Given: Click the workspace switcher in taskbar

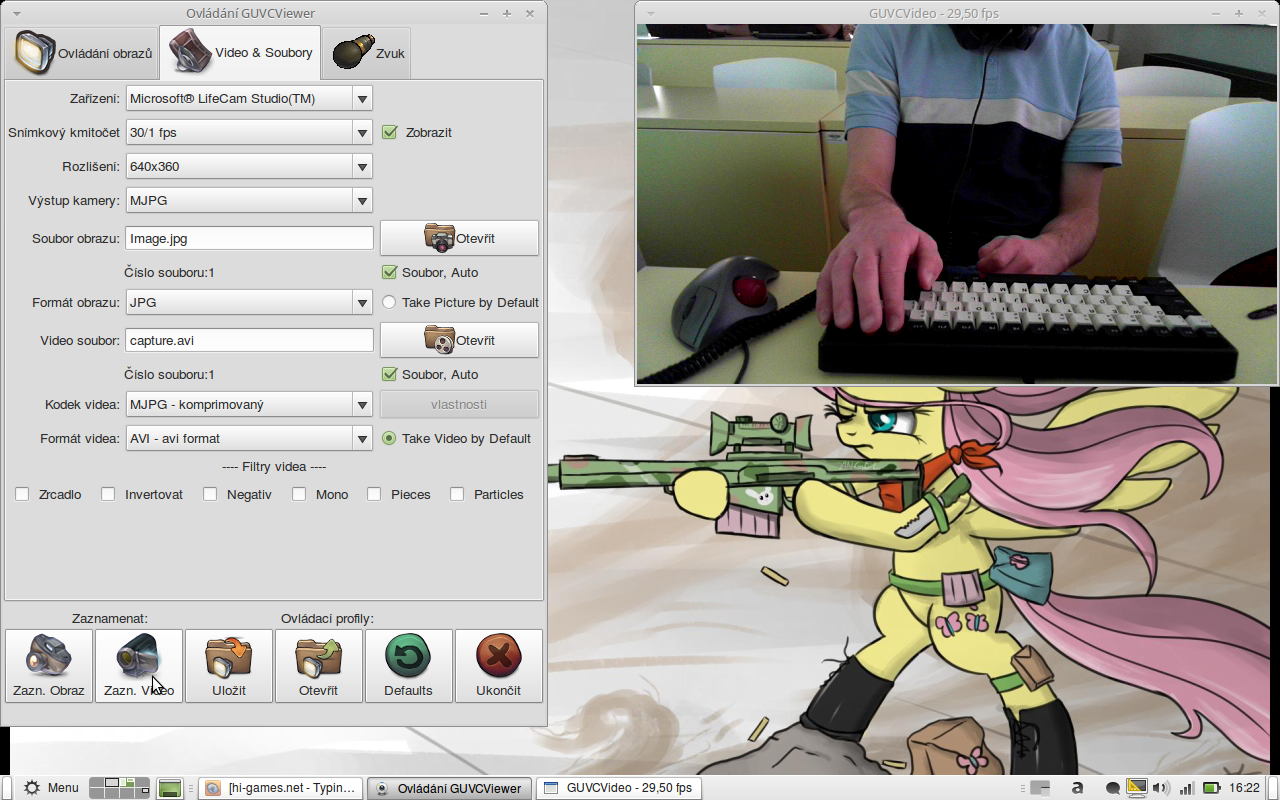Looking at the screenshot, I should pyautogui.click(x=119, y=788).
